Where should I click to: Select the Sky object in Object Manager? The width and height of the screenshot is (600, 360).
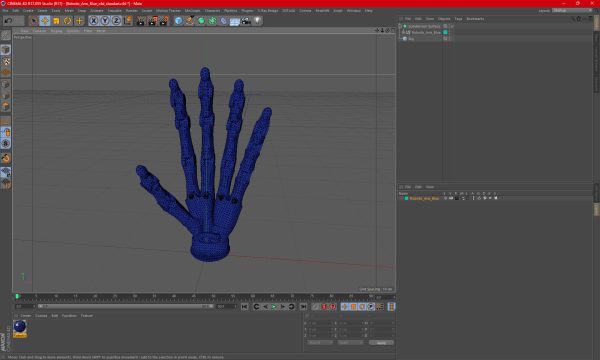coord(411,39)
